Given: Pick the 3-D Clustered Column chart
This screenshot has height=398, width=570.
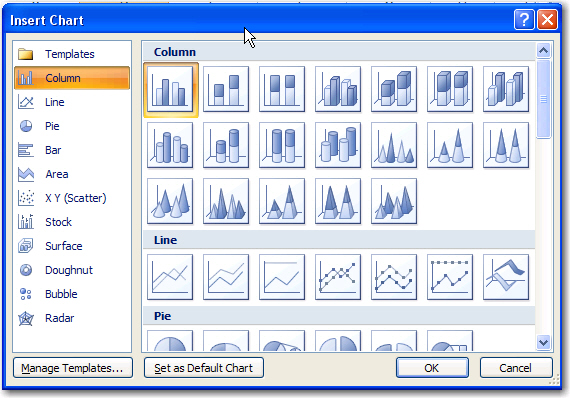Looking at the screenshot, I should (338, 89).
